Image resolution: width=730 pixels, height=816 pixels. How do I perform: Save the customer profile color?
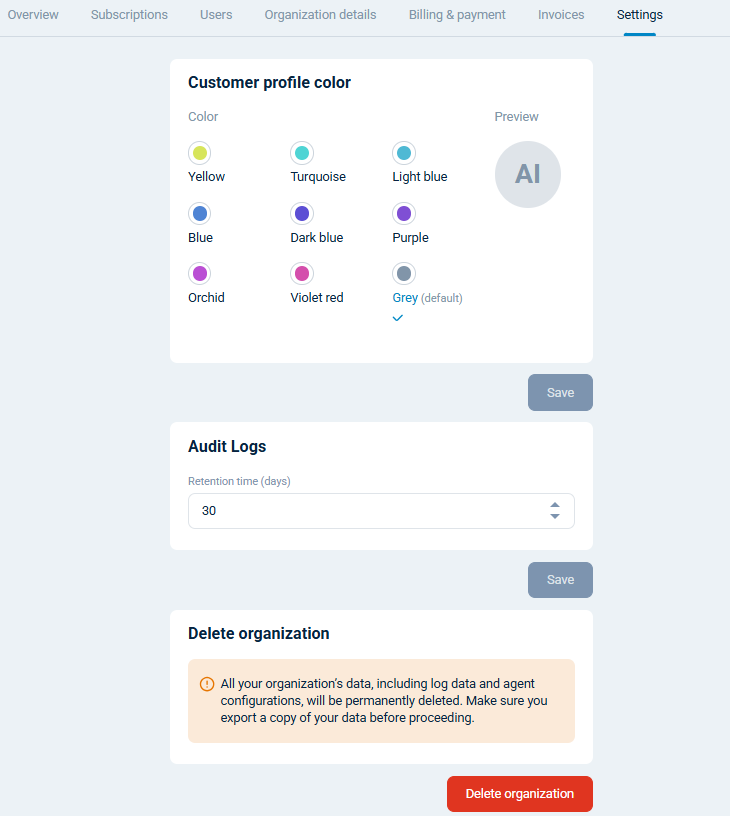click(x=559, y=392)
